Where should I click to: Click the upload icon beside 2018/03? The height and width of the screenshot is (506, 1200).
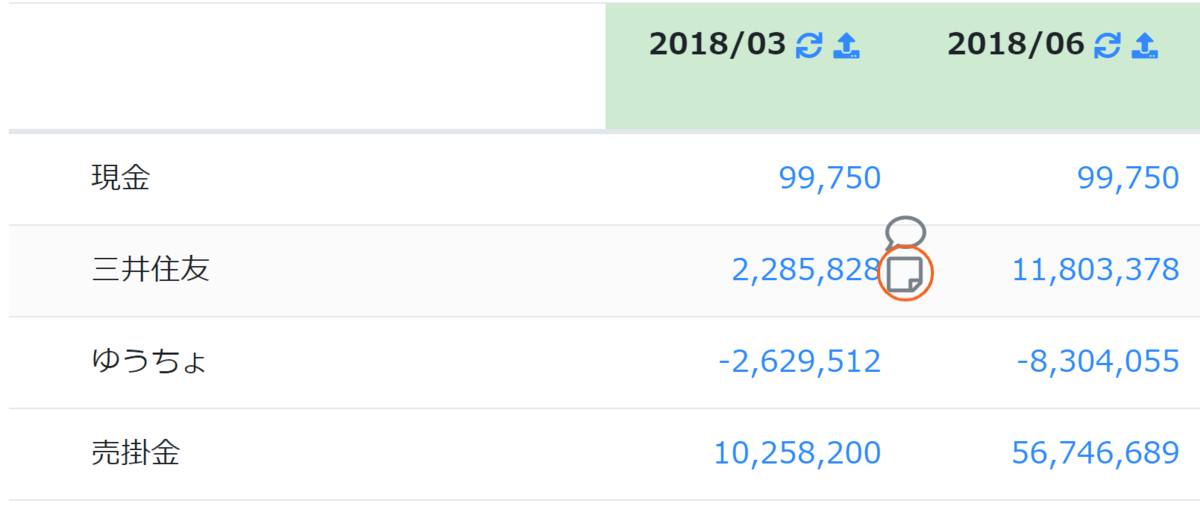click(847, 45)
